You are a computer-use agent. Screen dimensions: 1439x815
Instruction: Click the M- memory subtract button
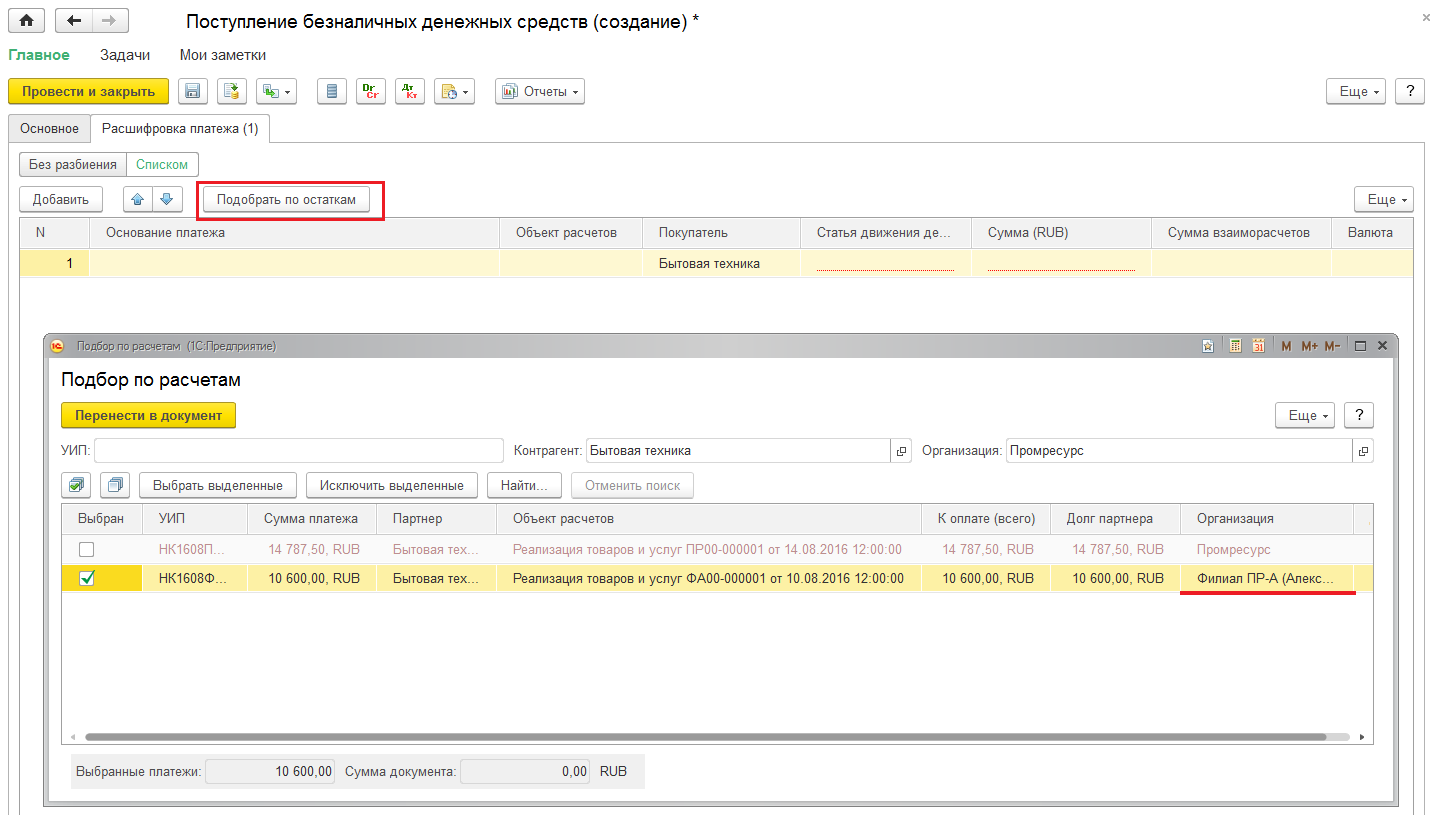[x=1332, y=346]
